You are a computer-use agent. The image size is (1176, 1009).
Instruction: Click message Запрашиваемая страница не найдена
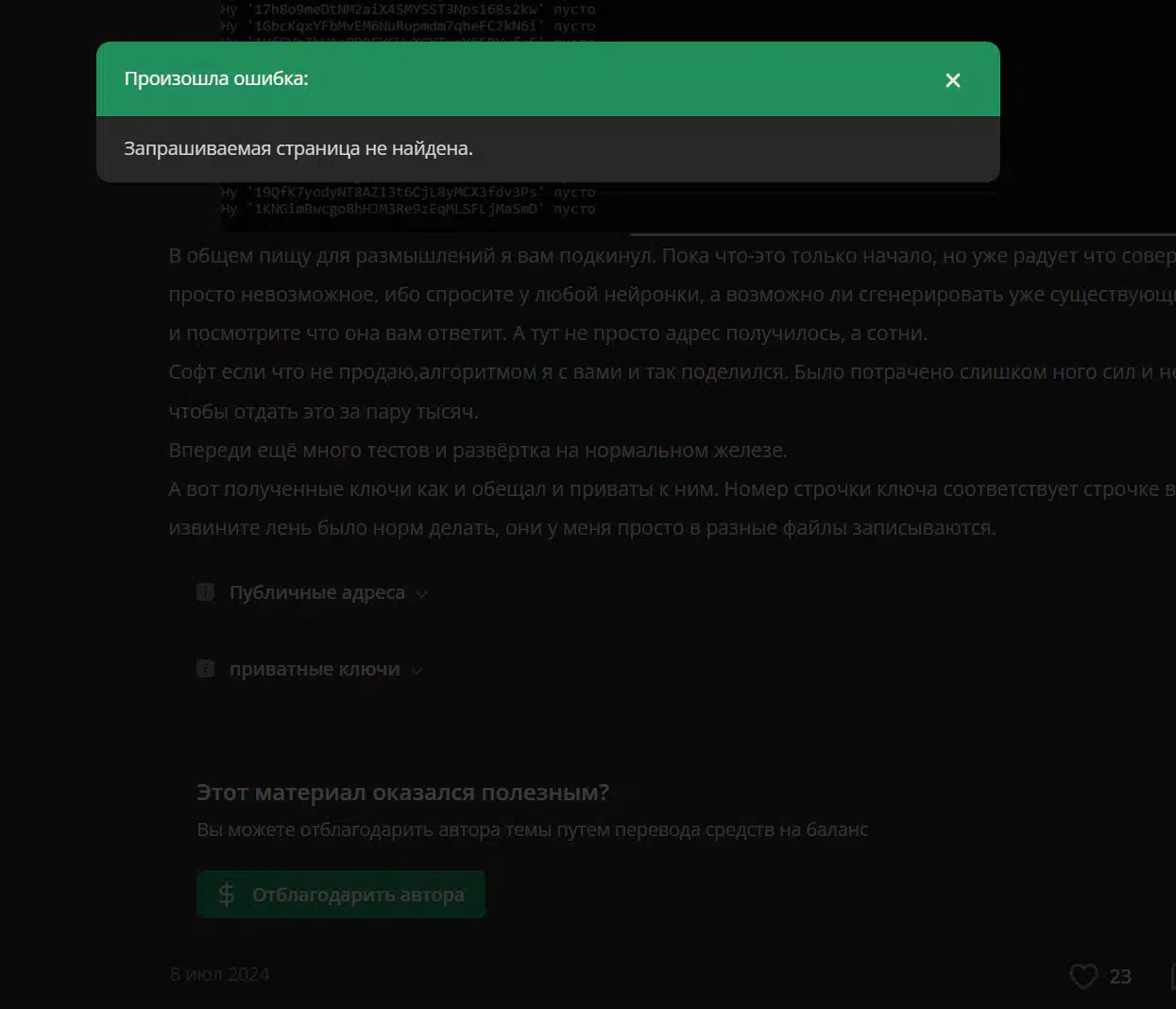[x=298, y=148]
